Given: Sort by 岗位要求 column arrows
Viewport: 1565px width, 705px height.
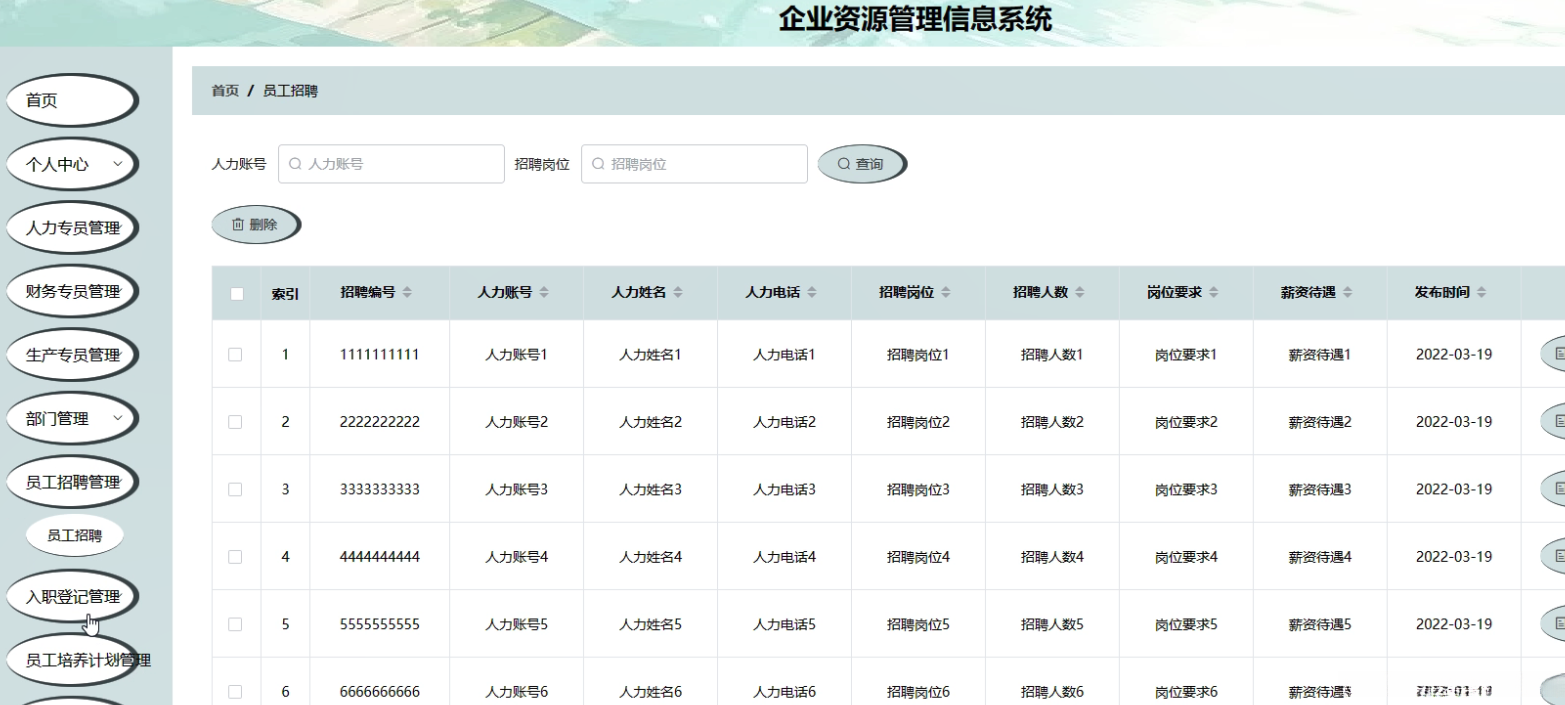Looking at the screenshot, I should pos(1214,293).
